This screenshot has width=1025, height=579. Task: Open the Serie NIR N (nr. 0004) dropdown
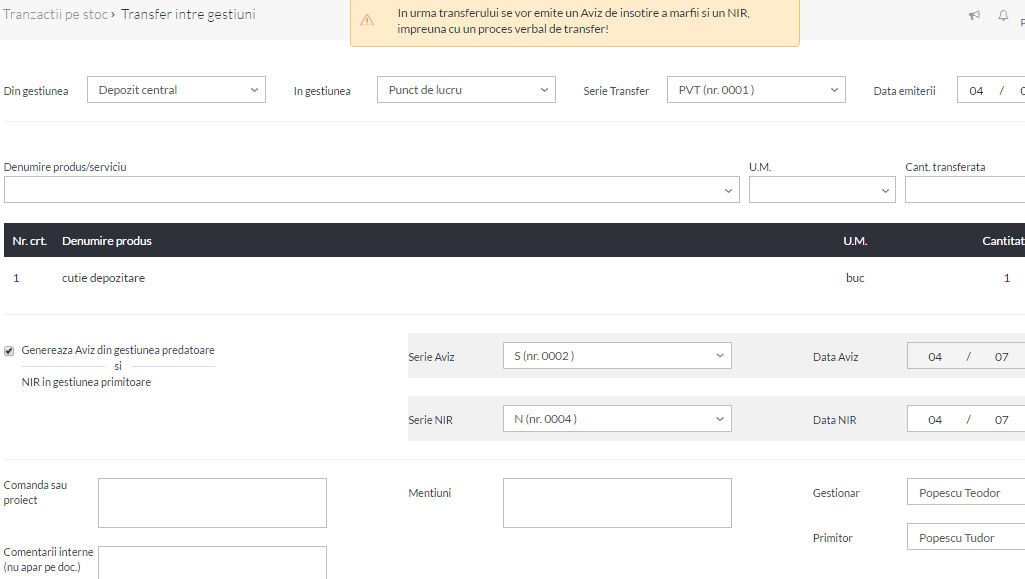pos(617,419)
